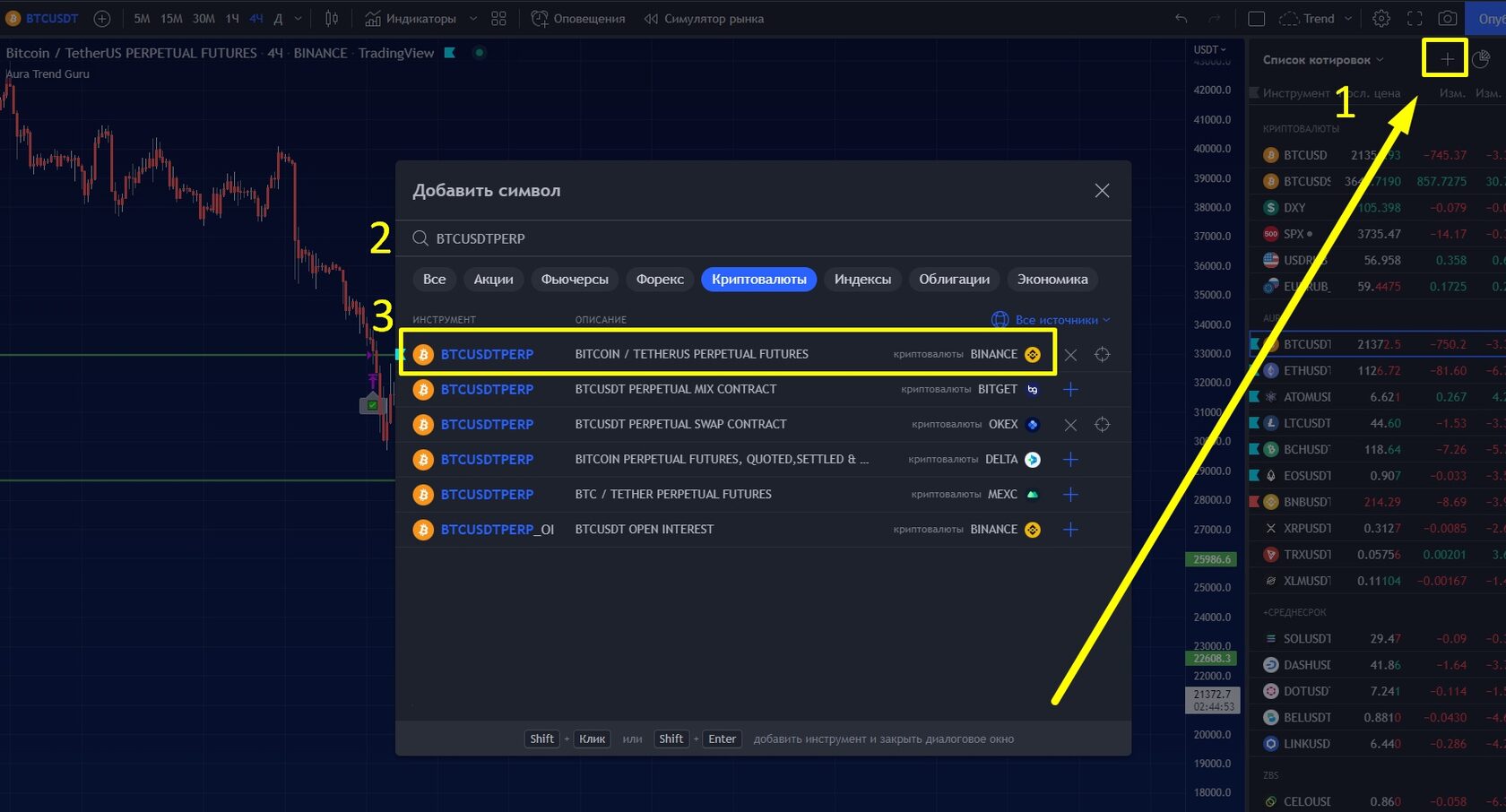Sort watchlist by Инструмент column header
This screenshot has width=1506, height=812.
(1296, 93)
